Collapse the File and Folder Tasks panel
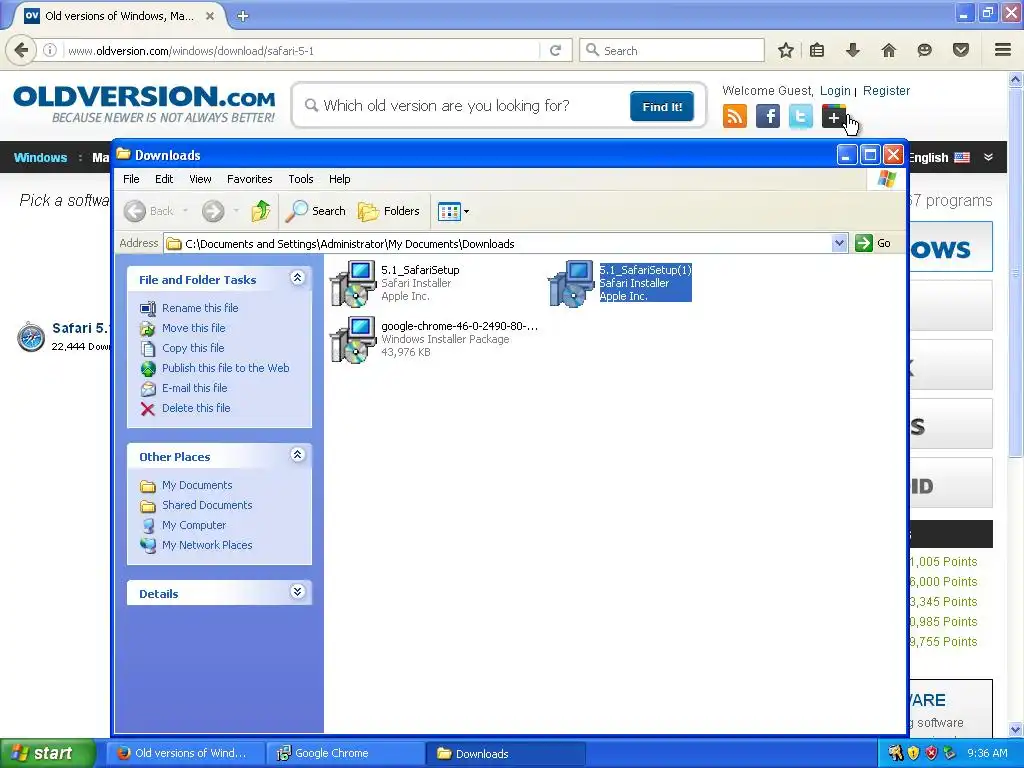This screenshot has height=768, width=1024. tap(297, 278)
